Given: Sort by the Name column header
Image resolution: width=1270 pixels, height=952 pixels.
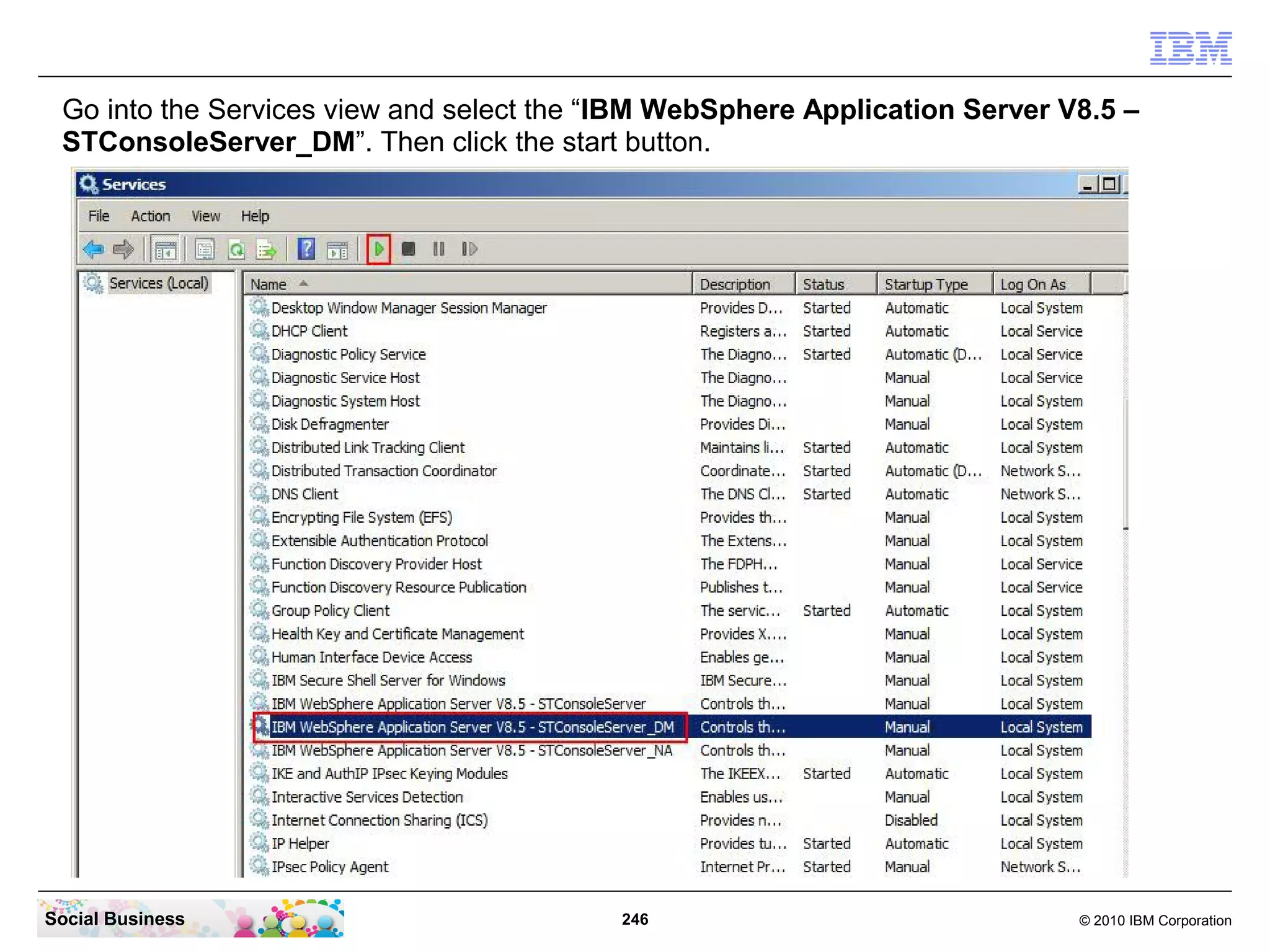Looking at the screenshot, I should tap(468, 284).
